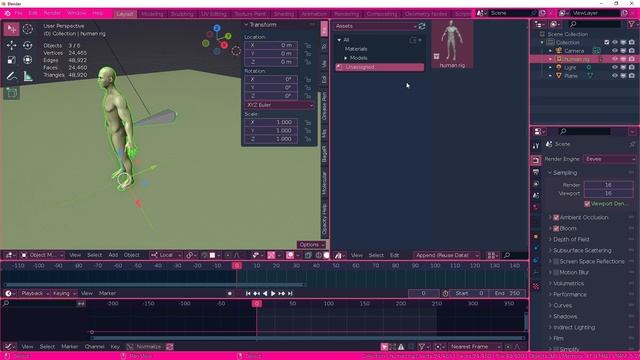The width and height of the screenshot is (640, 360).
Task: Jump to the last frame
Action: tap(290, 293)
